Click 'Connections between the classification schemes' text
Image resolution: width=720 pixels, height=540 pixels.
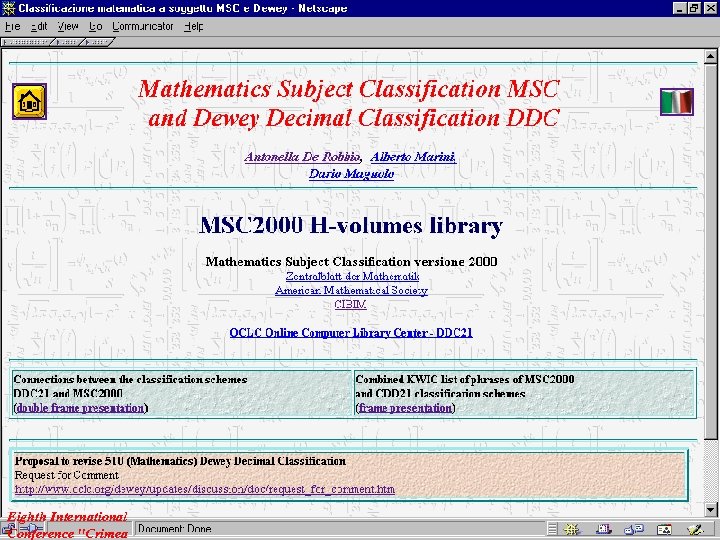point(130,379)
